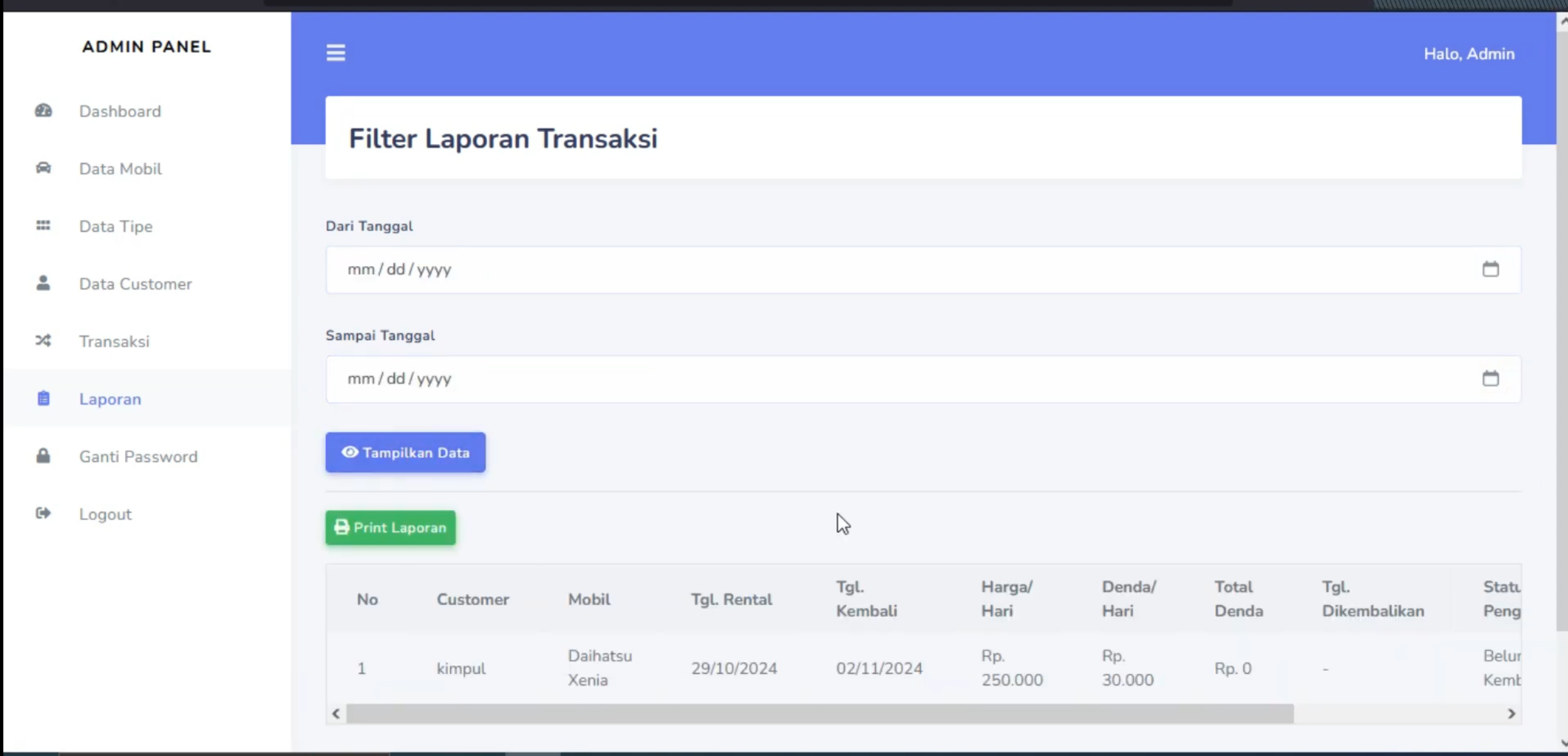Open calendar picker for Dari Tanggal
Image resolution: width=1568 pixels, height=756 pixels.
click(1491, 269)
